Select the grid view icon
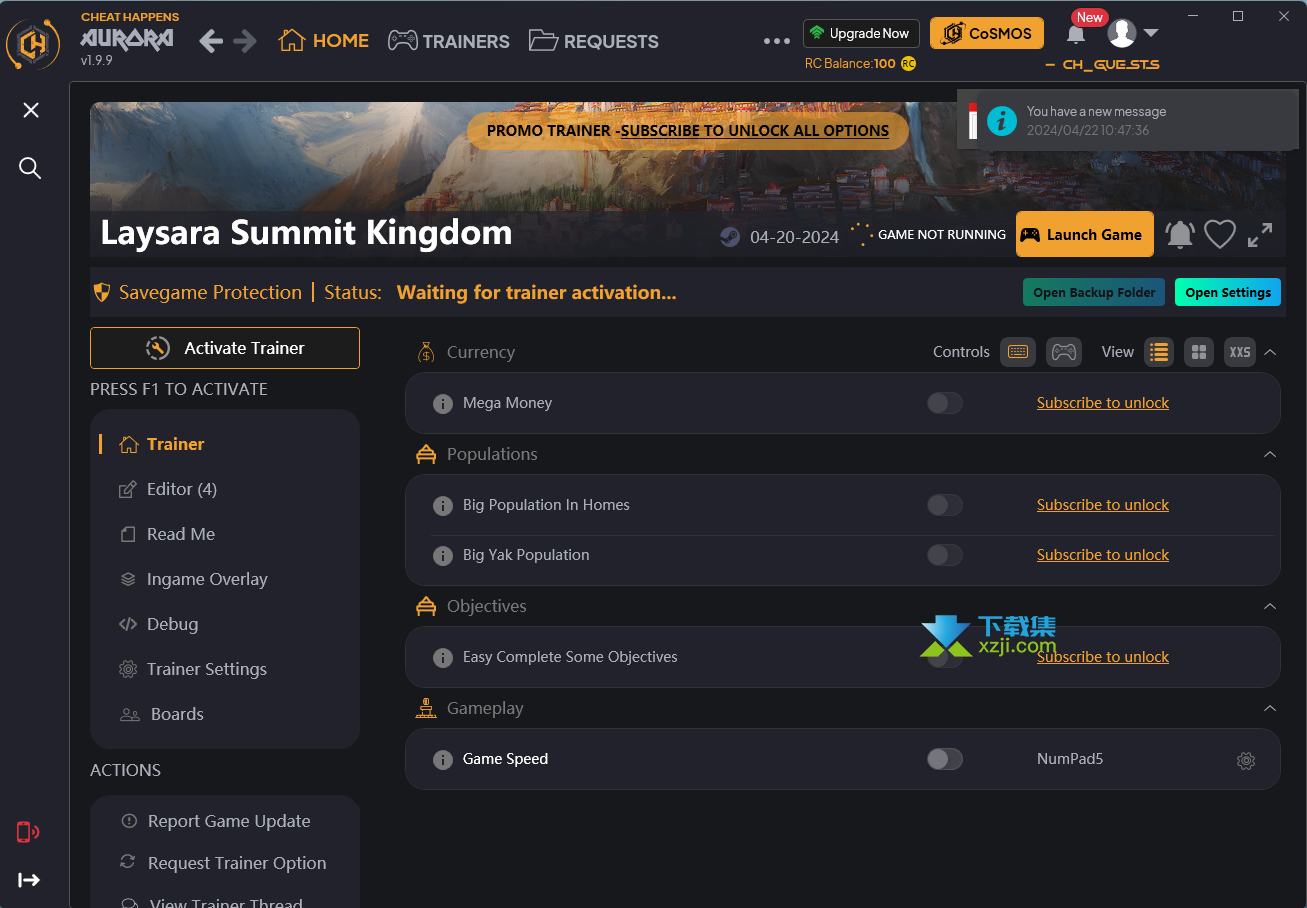The image size is (1307, 908). point(1199,352)
